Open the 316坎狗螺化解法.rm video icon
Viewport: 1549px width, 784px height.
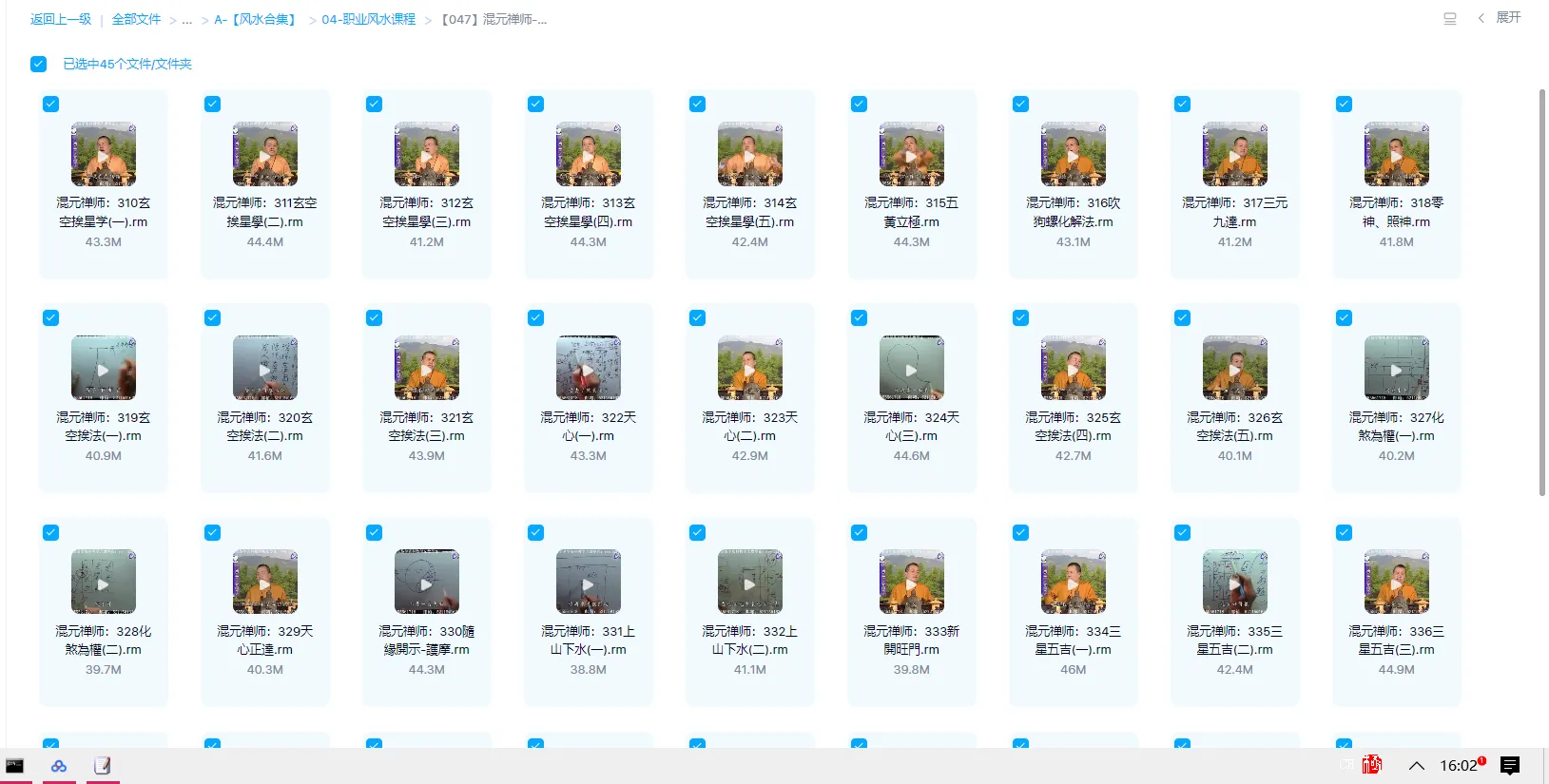click(1074, 154)
